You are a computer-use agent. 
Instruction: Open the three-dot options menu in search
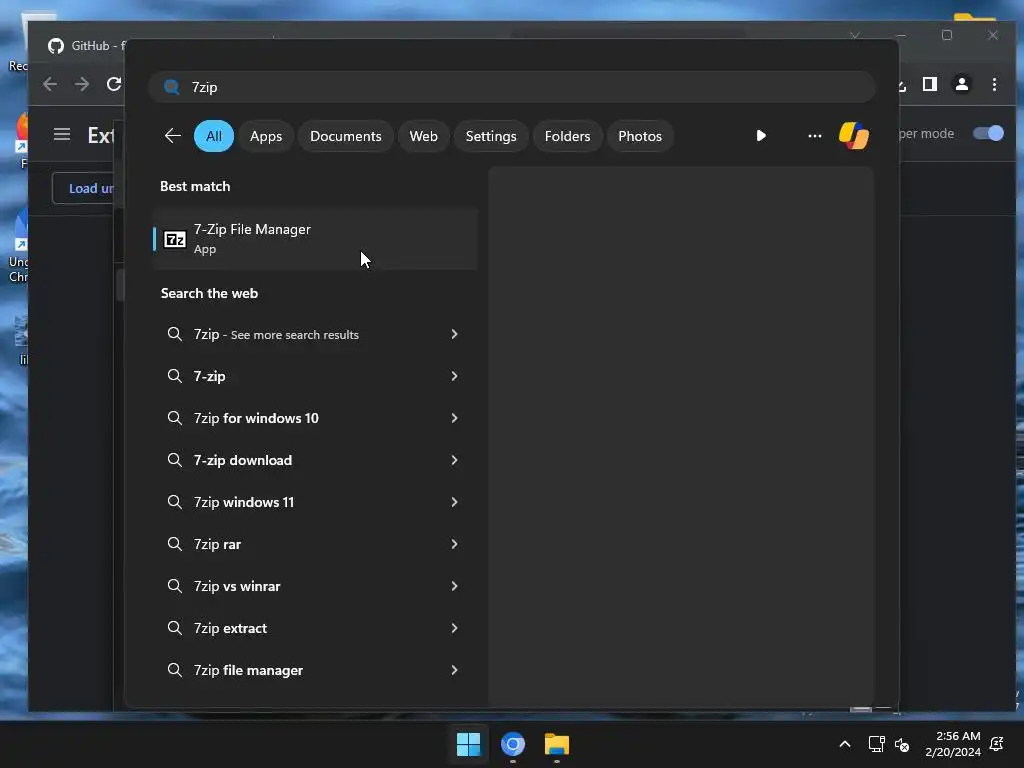[814, 136]
